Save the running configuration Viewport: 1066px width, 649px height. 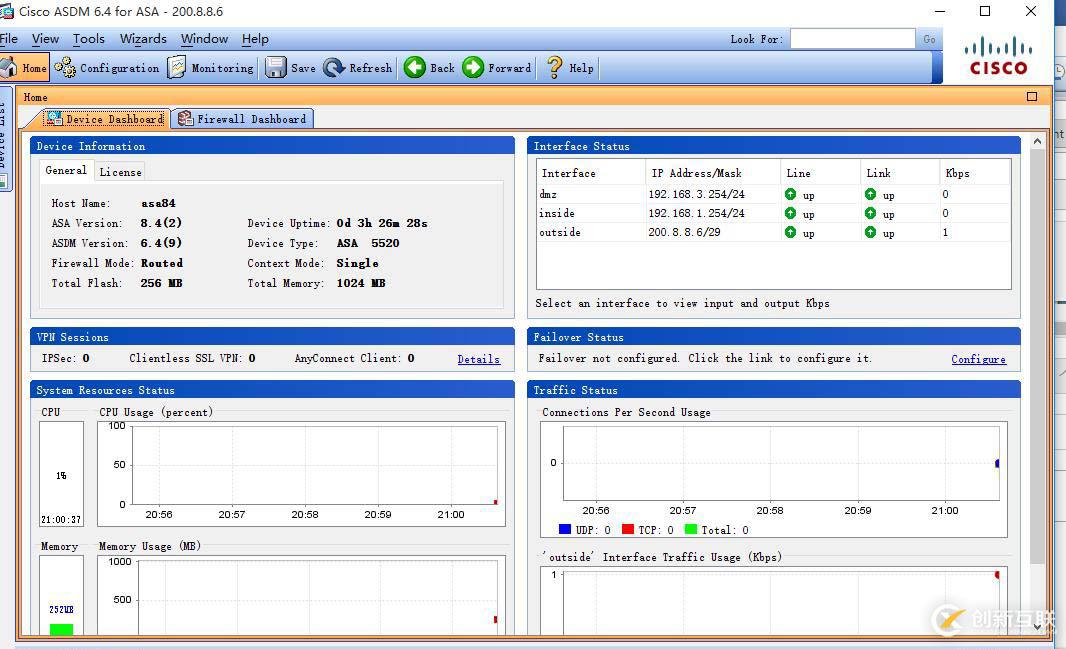point(290,68)
